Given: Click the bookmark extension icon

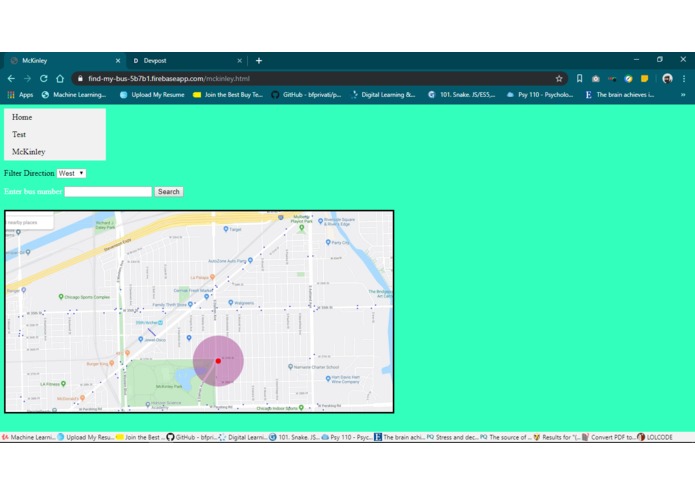Looking at the screenshot, I should (x=579, y=78).
